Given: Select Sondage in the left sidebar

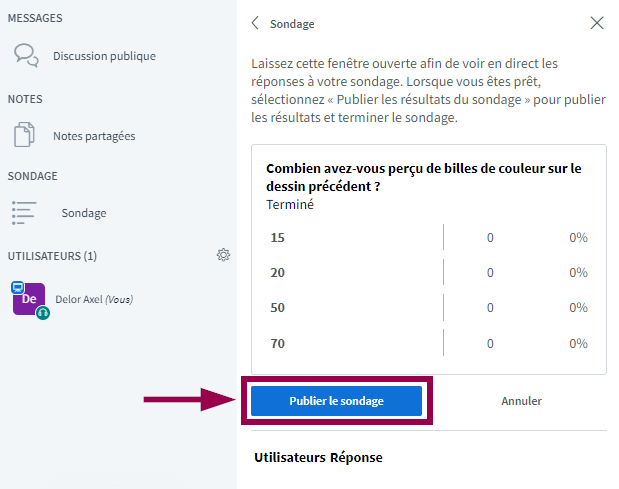Looking at the screenshot, I should coord(84,213).
